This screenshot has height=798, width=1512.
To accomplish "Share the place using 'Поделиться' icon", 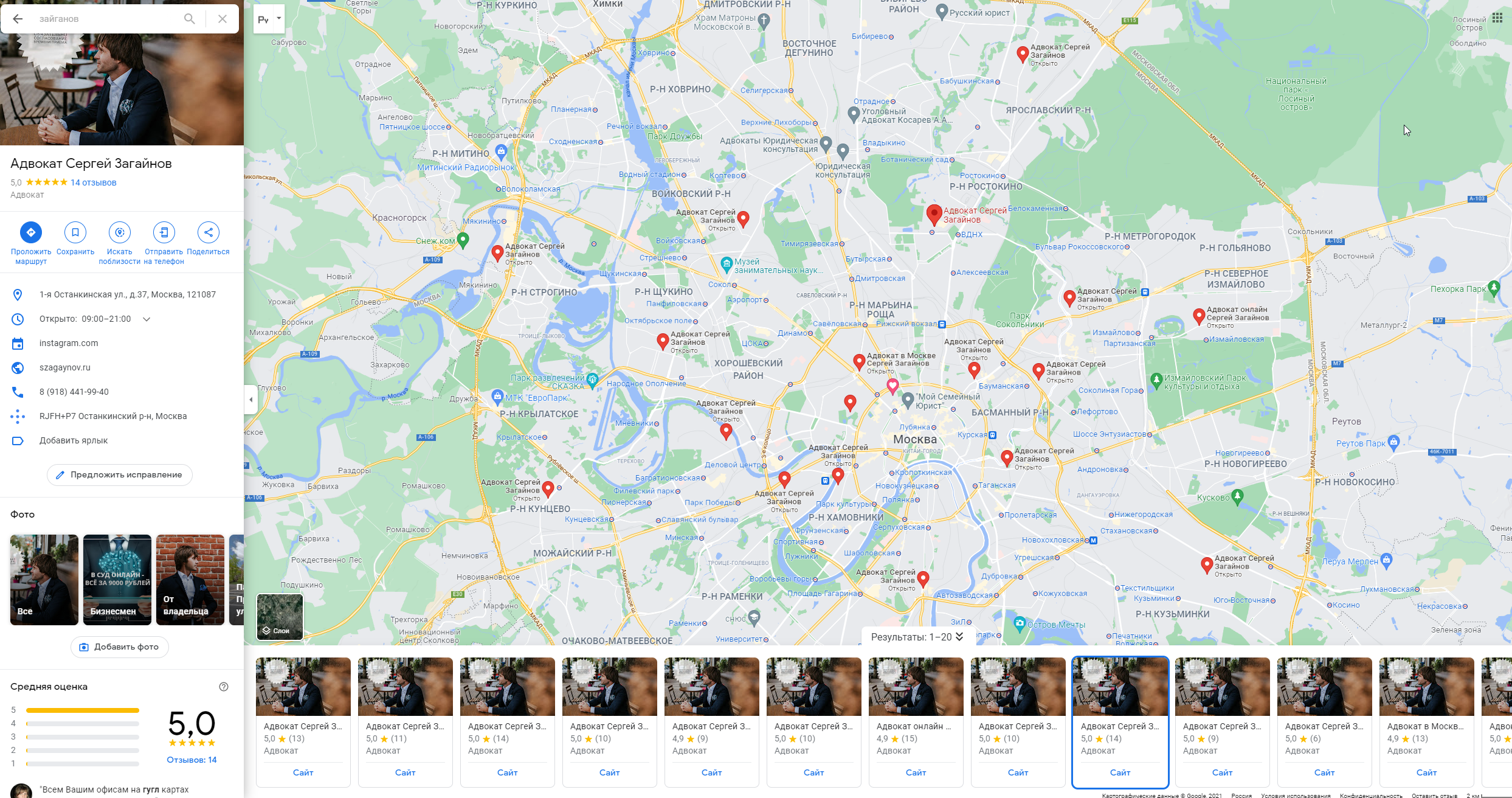I will tap(209, 232).
